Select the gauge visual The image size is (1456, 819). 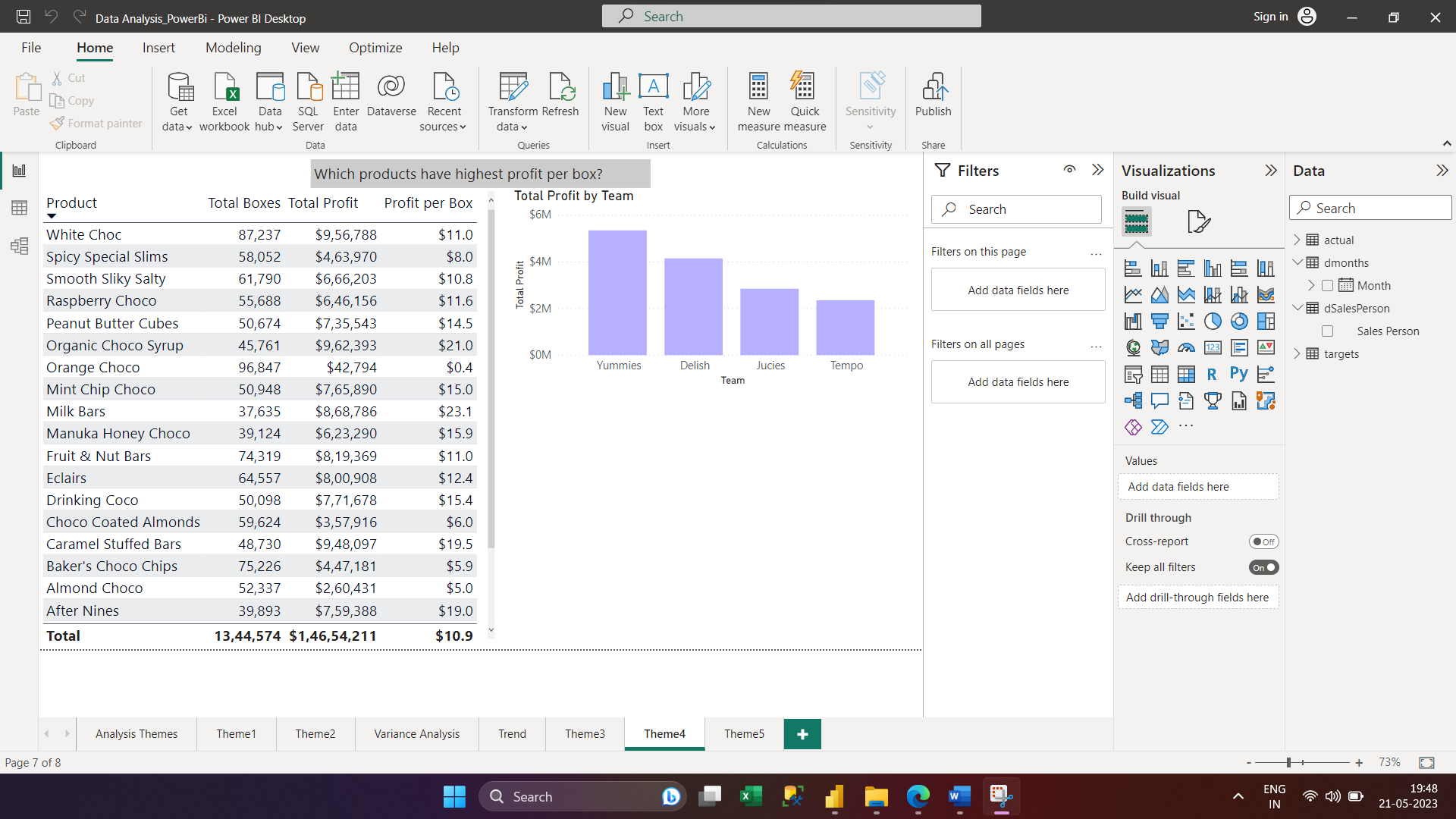pos(1186,347)
